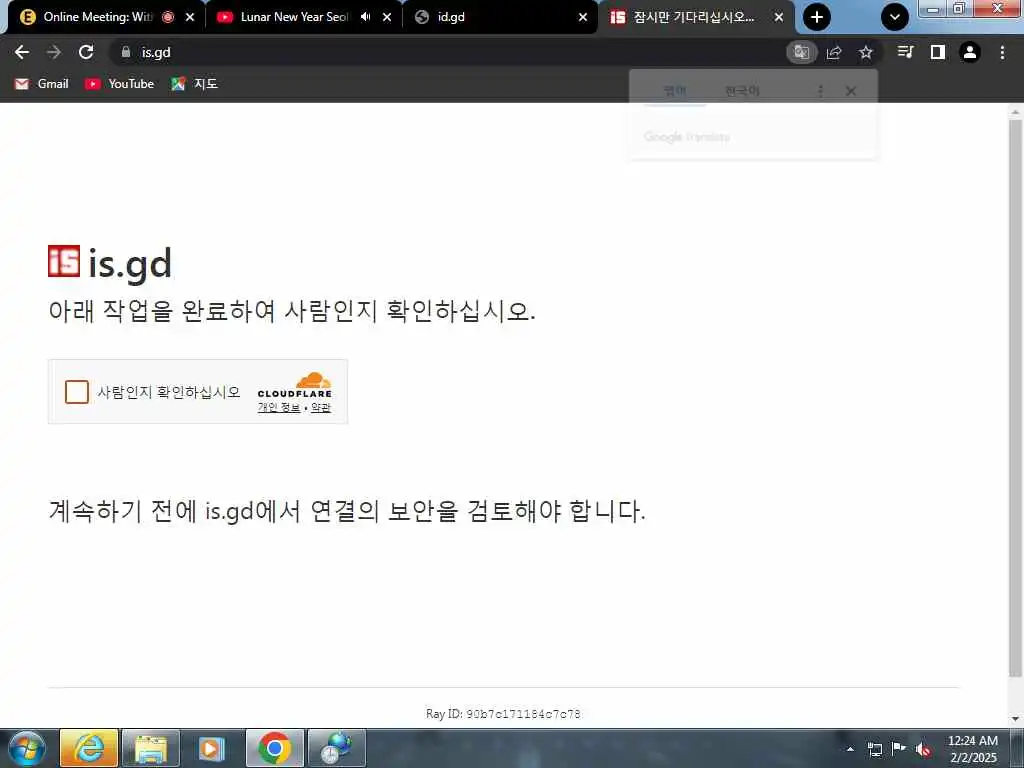This screenshot has height=768, width=1024.
Task: Close the Online Meeting tab
Action: [190, 17]
